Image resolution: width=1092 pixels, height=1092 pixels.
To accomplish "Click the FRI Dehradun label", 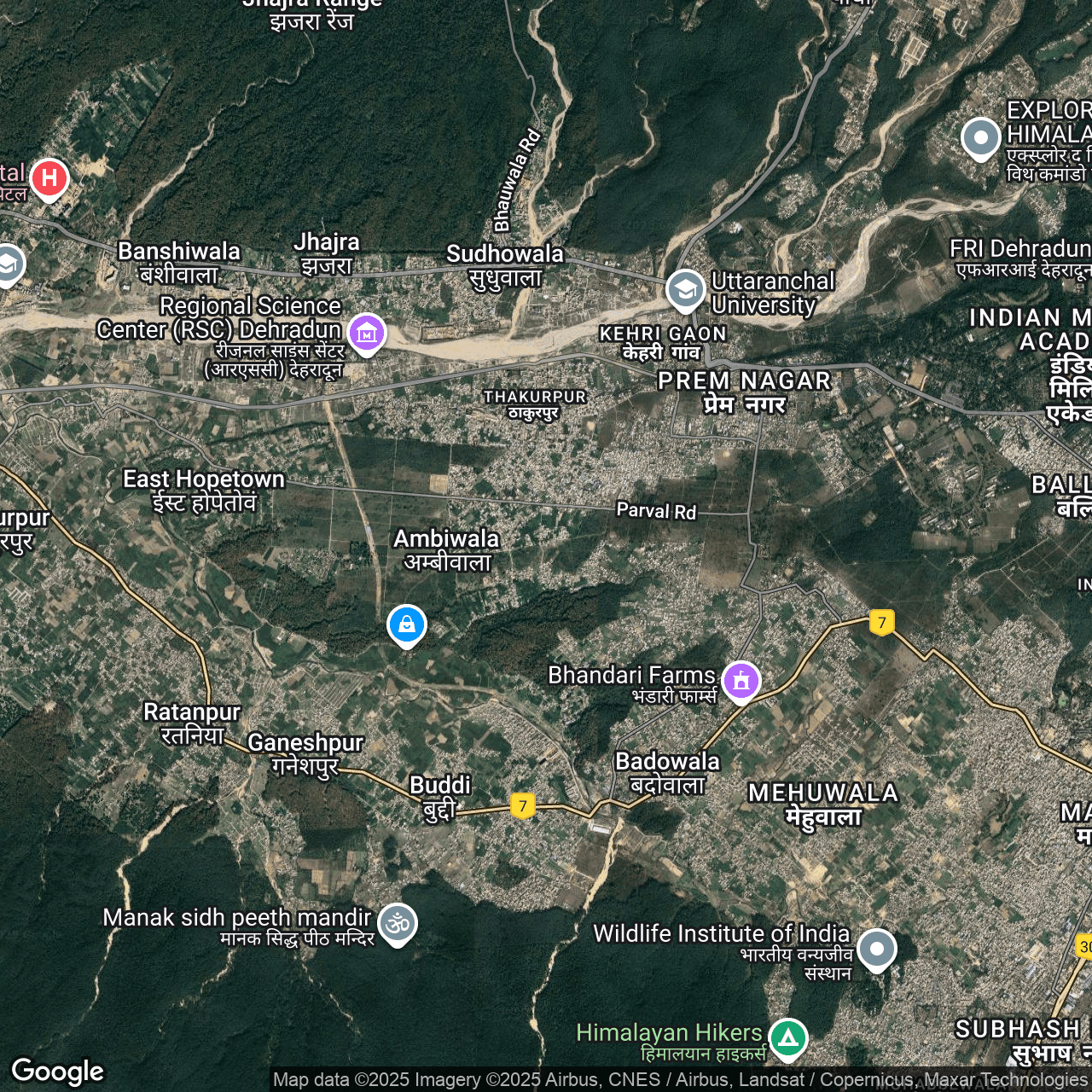I will pyautogui.click(x=1019, y=249).
